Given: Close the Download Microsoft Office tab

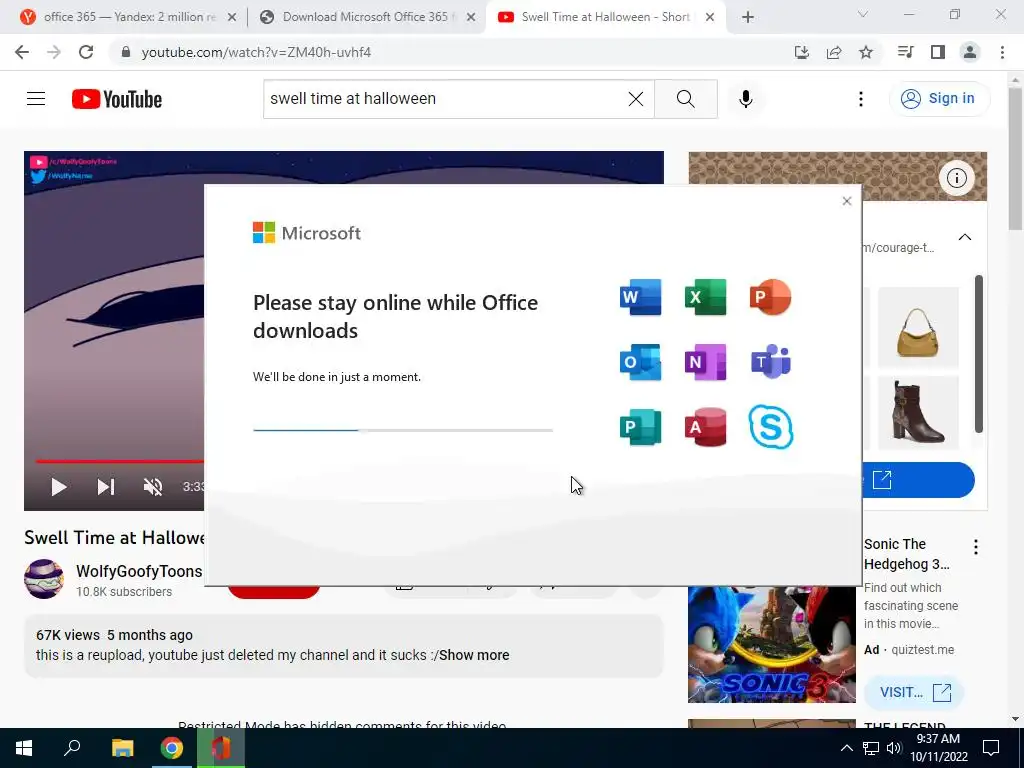Looking at the screenshot, I should [471, 18].
